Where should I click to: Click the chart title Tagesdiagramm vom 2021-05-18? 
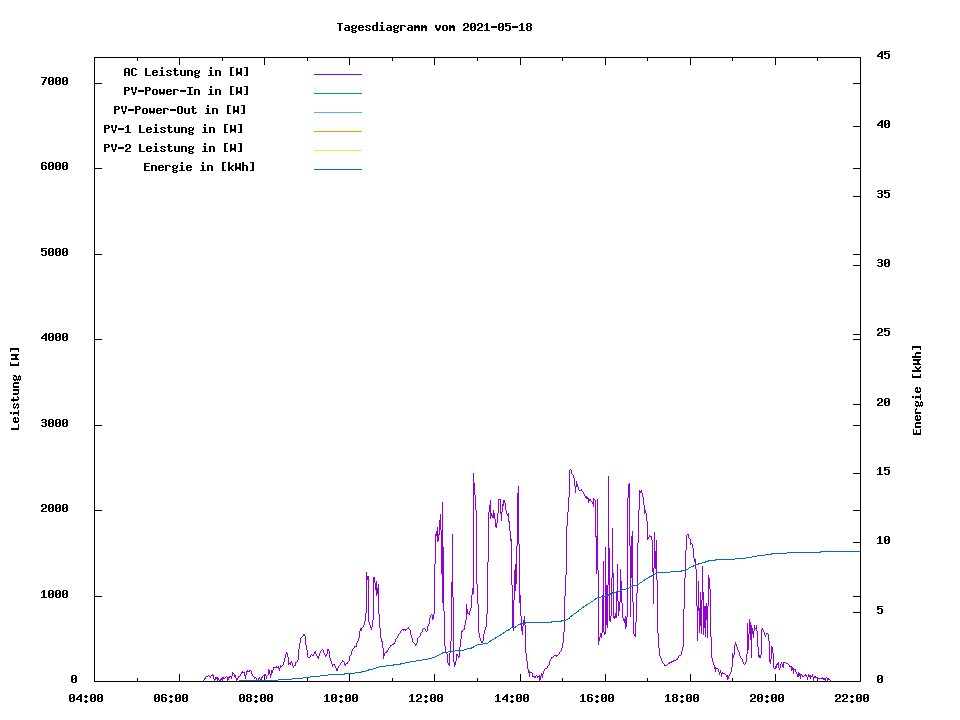click(434, 27)
